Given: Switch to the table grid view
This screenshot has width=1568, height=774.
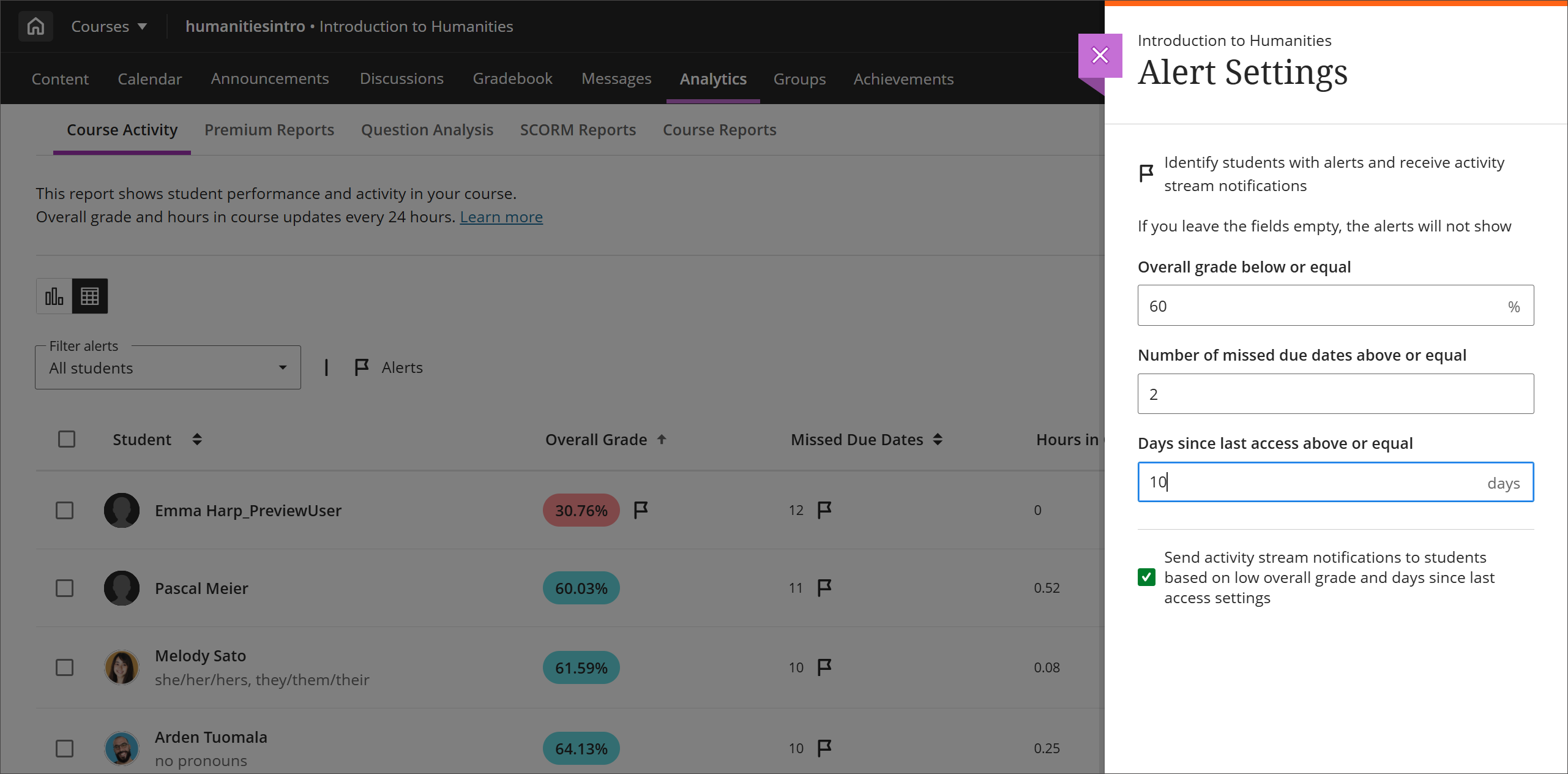Looking at the screenshot, I should pyautogui.click(x=90, y=296).
